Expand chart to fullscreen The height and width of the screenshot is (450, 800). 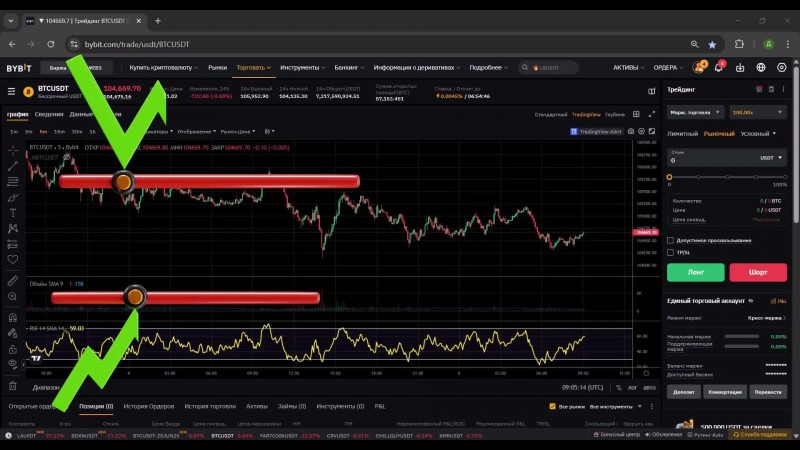coord(652,114)
